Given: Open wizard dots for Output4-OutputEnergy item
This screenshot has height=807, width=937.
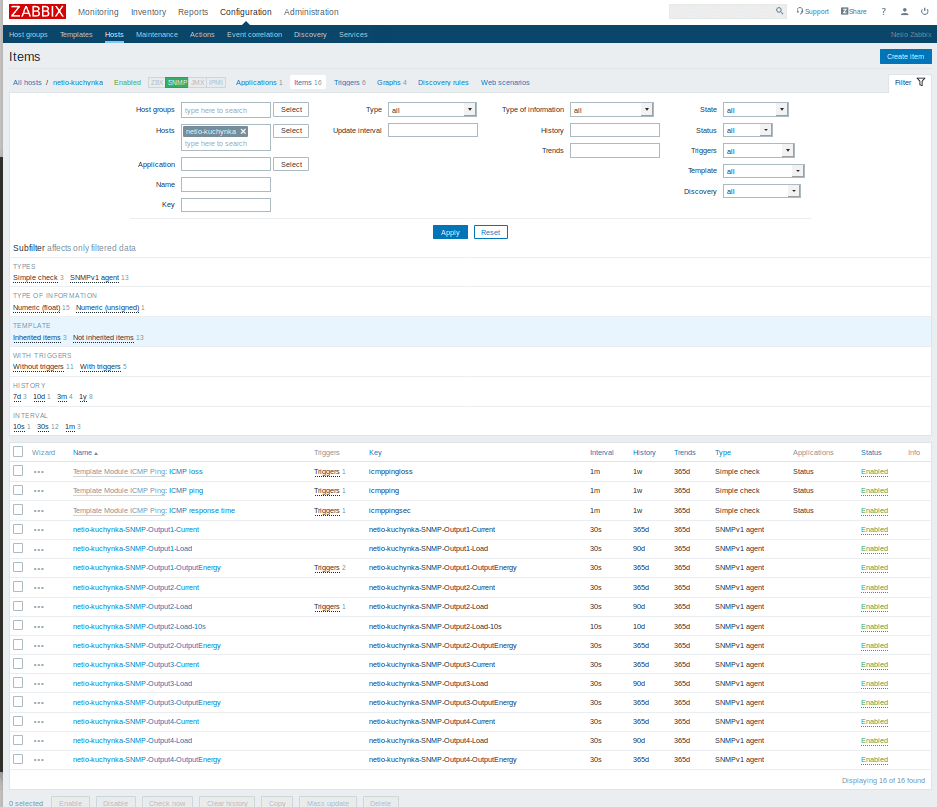Looking at the screenshot, I should coord(39,760).
